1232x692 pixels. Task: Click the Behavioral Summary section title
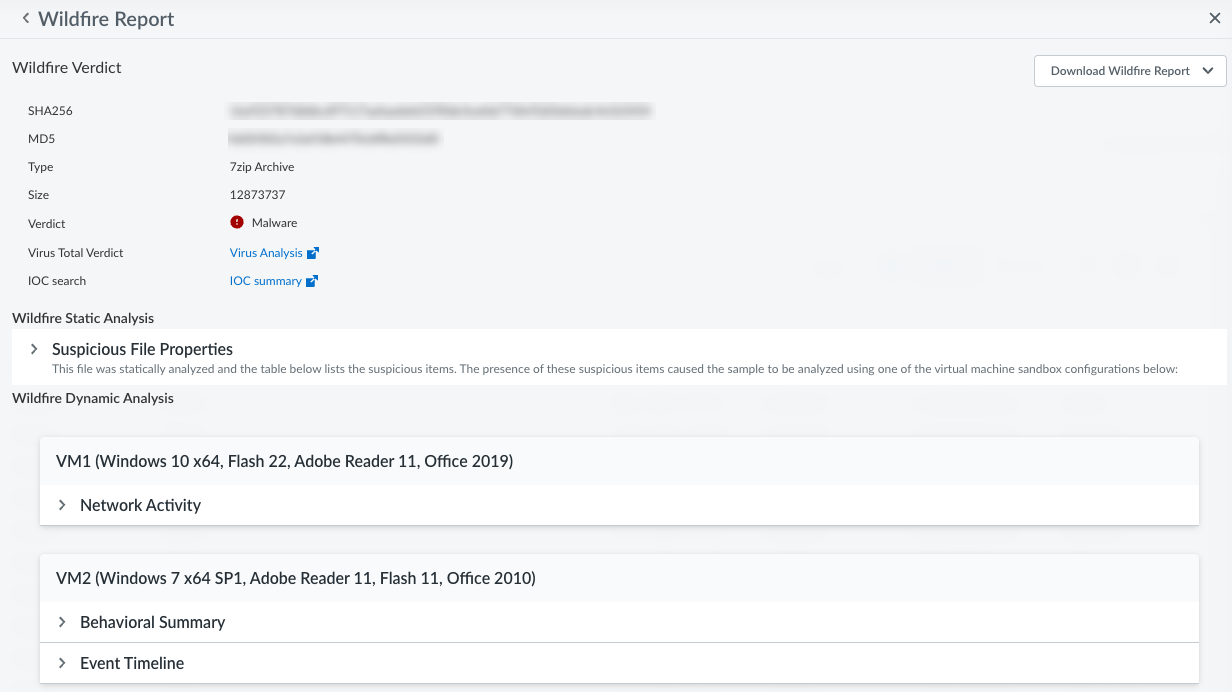152,622
